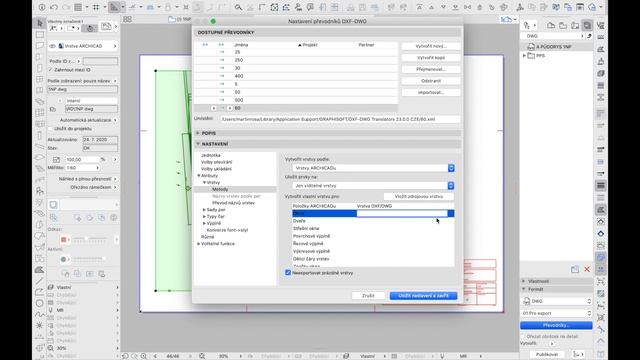
Task: Click the green zoom button of the dialog
Action: pyautogui.click(x=213, y=21)
